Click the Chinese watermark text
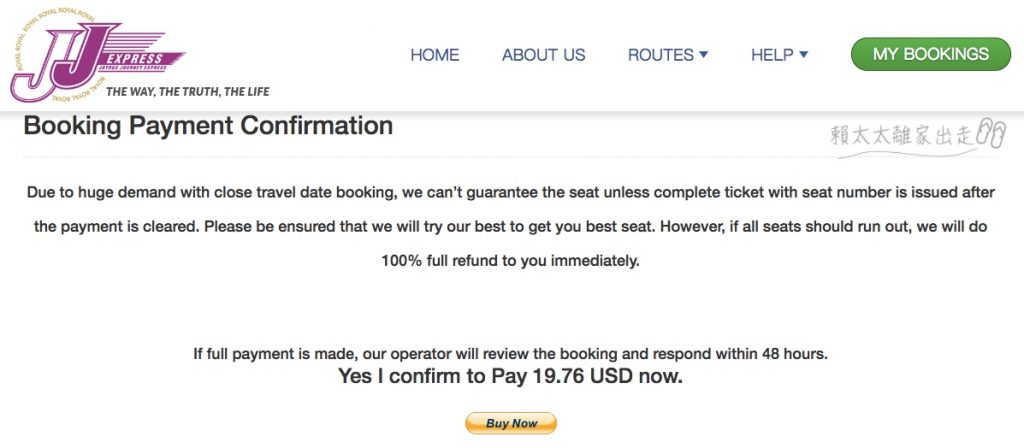This screenshot has height=448, width=1024. coord(903,136)
